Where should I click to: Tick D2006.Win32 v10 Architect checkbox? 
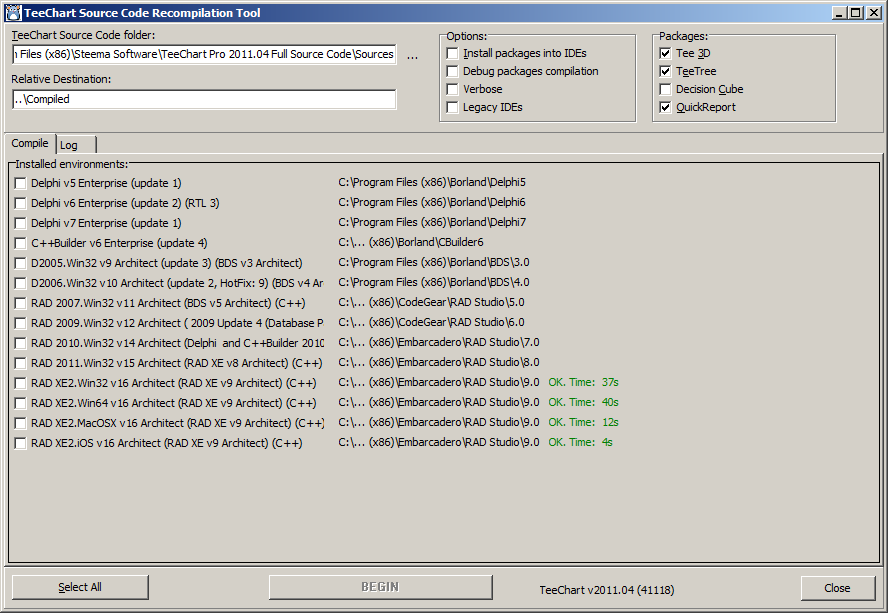20,283
